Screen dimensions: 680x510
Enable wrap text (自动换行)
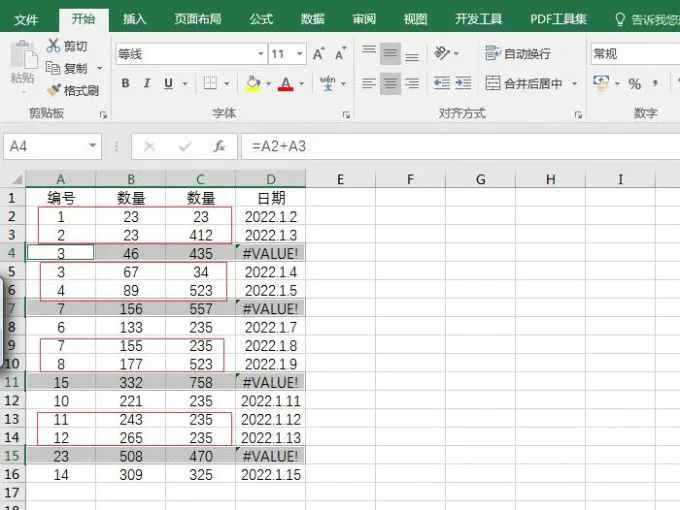[x=518, y=53]
